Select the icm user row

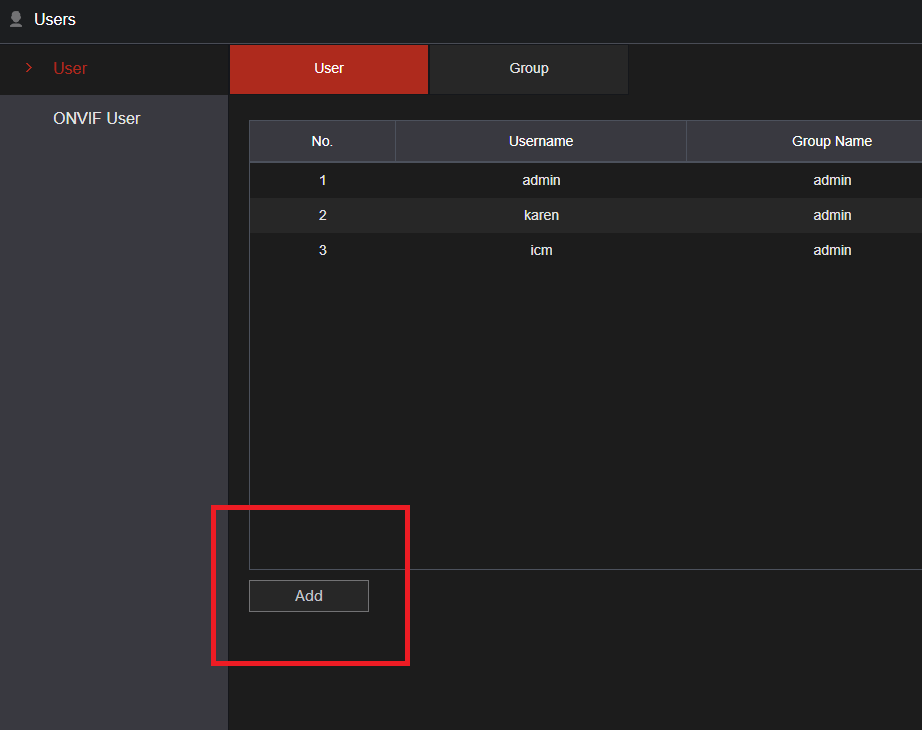(x=541, y=250)
